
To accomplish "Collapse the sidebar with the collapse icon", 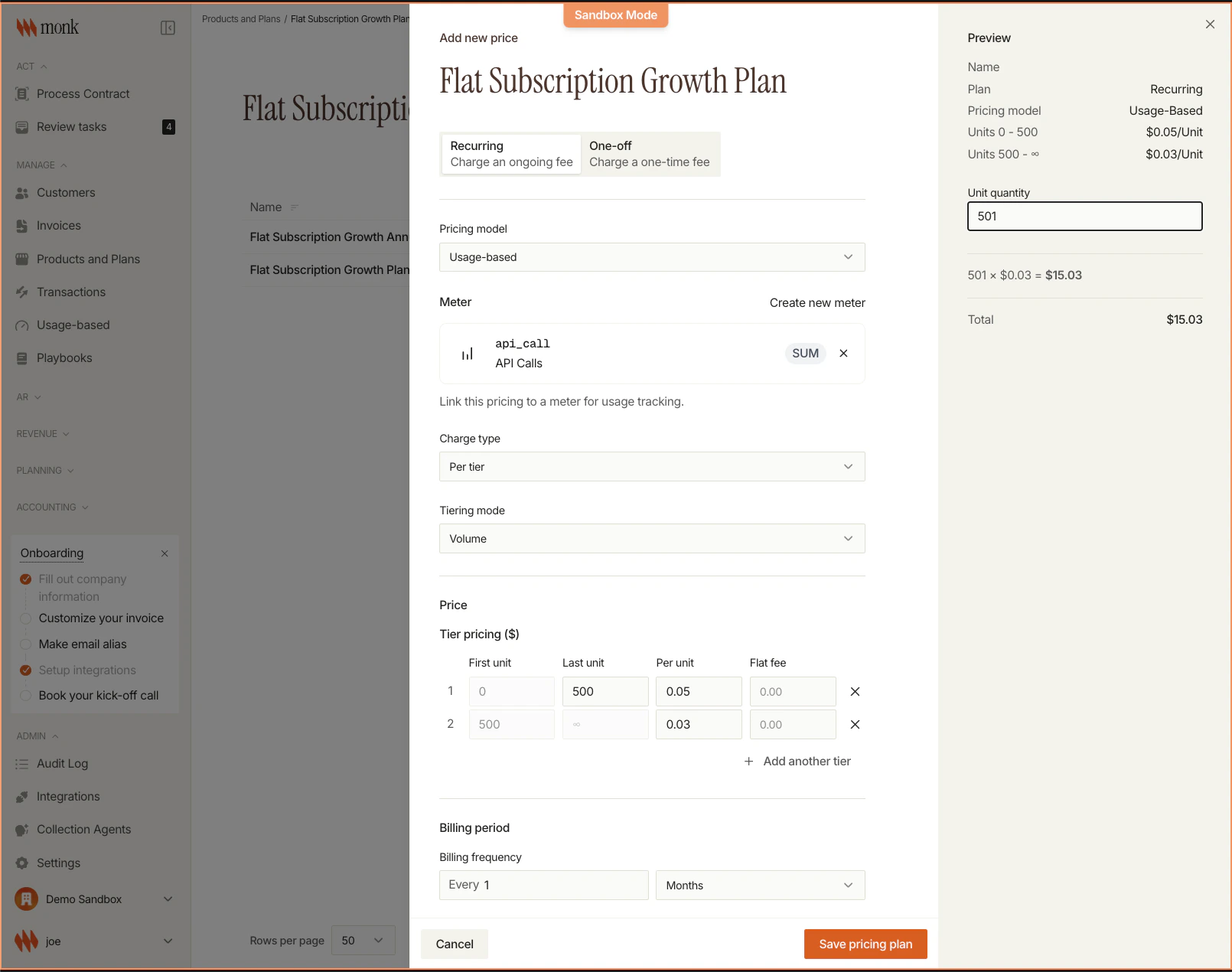I will click(x=168, y=27).
